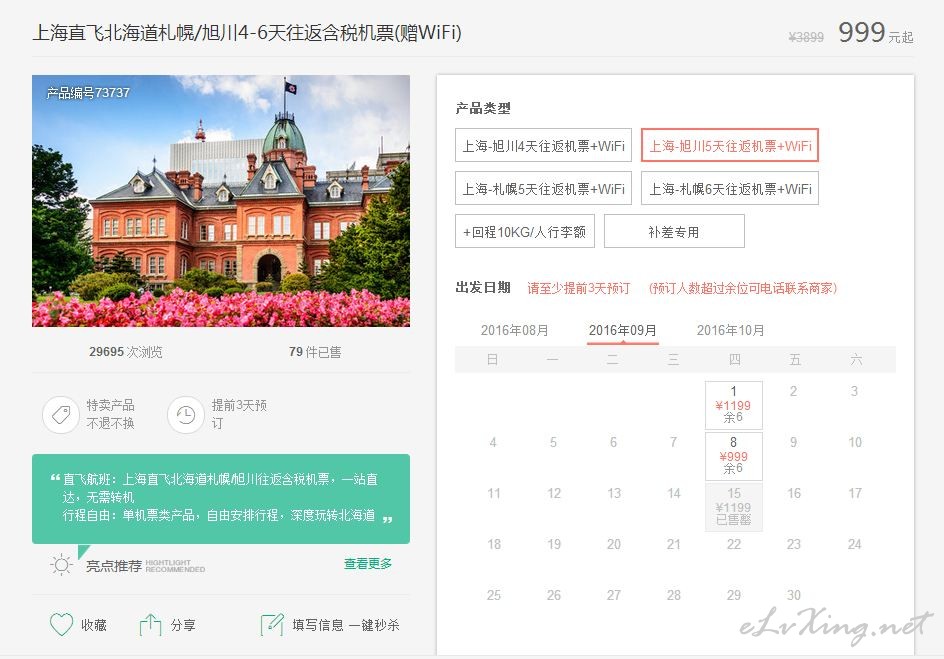Viewport: 944px width, 659px height.
Task: Select 上海-旭川4天往返机票+WiFi product type
Action: click(x=543, y=145)
